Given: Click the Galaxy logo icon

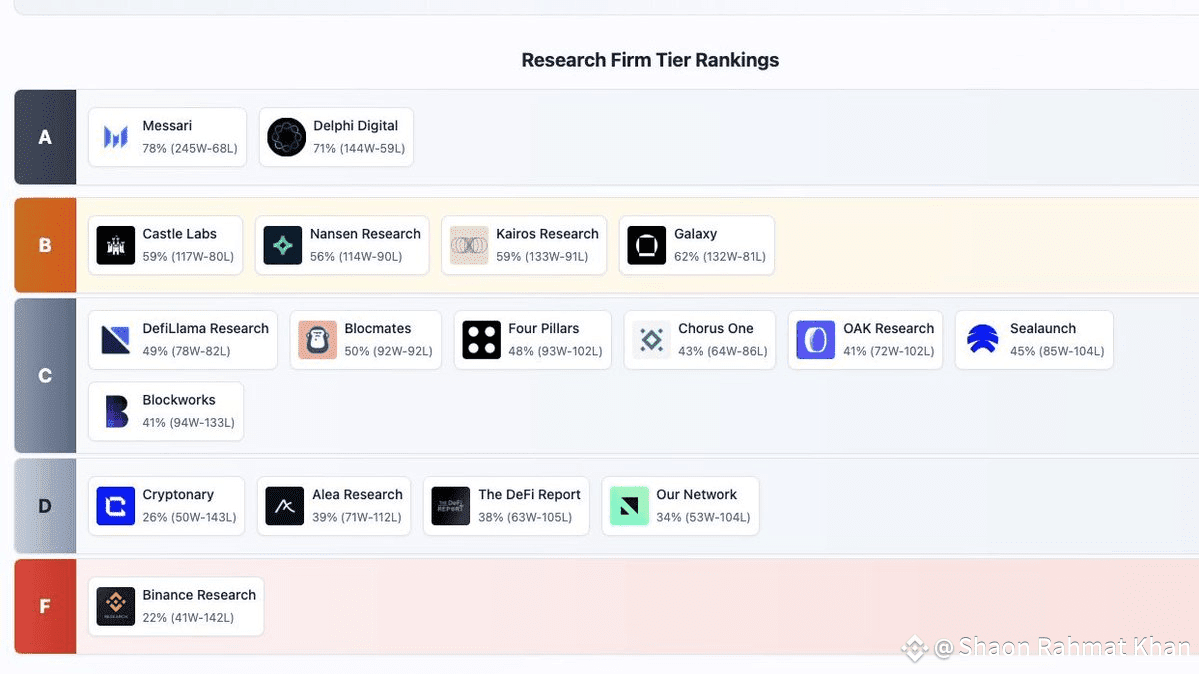Looking at the screenshot, I should tap(647, 246).
